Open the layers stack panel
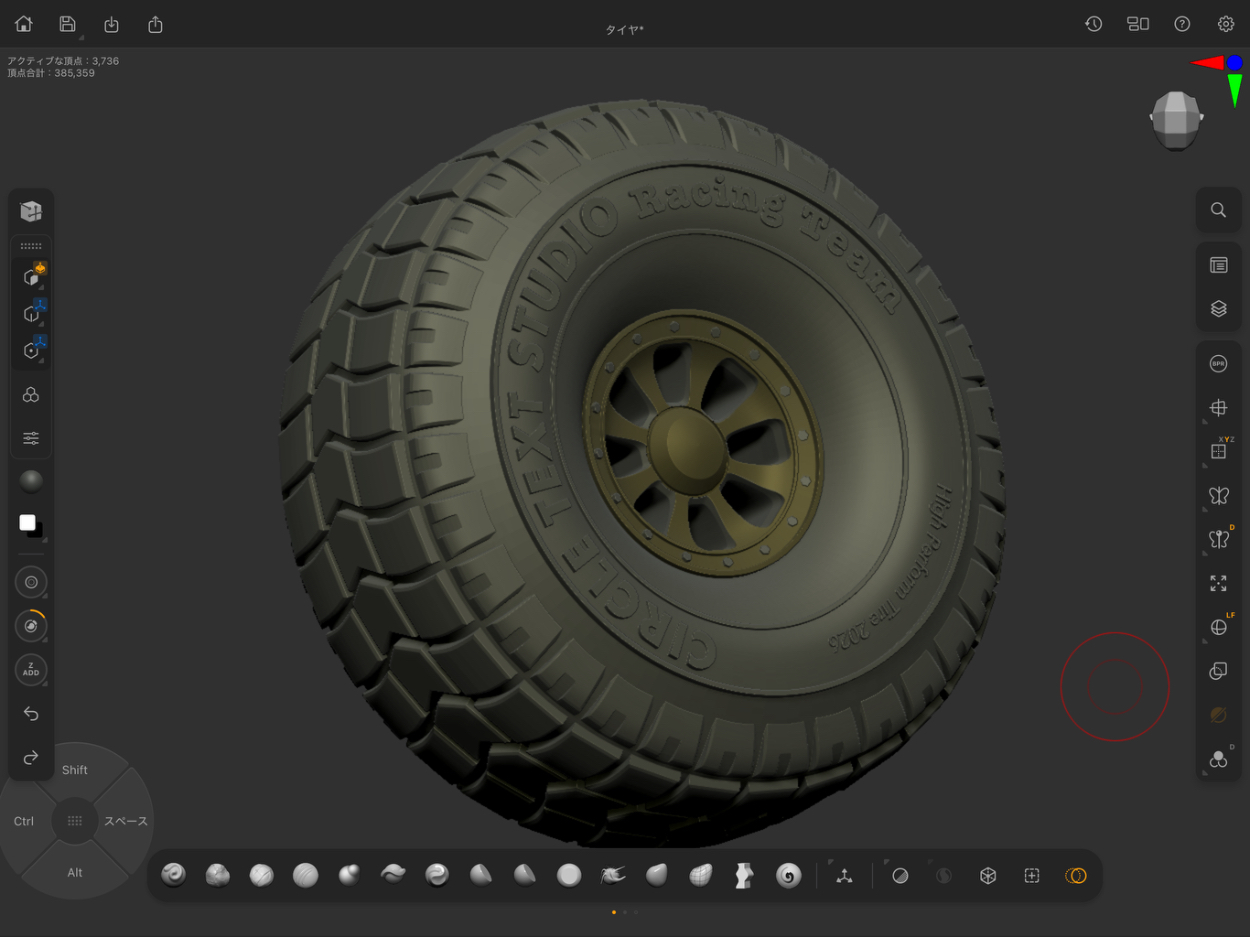The height and width of the screenshot is (937, 1250). point(1218,309)
